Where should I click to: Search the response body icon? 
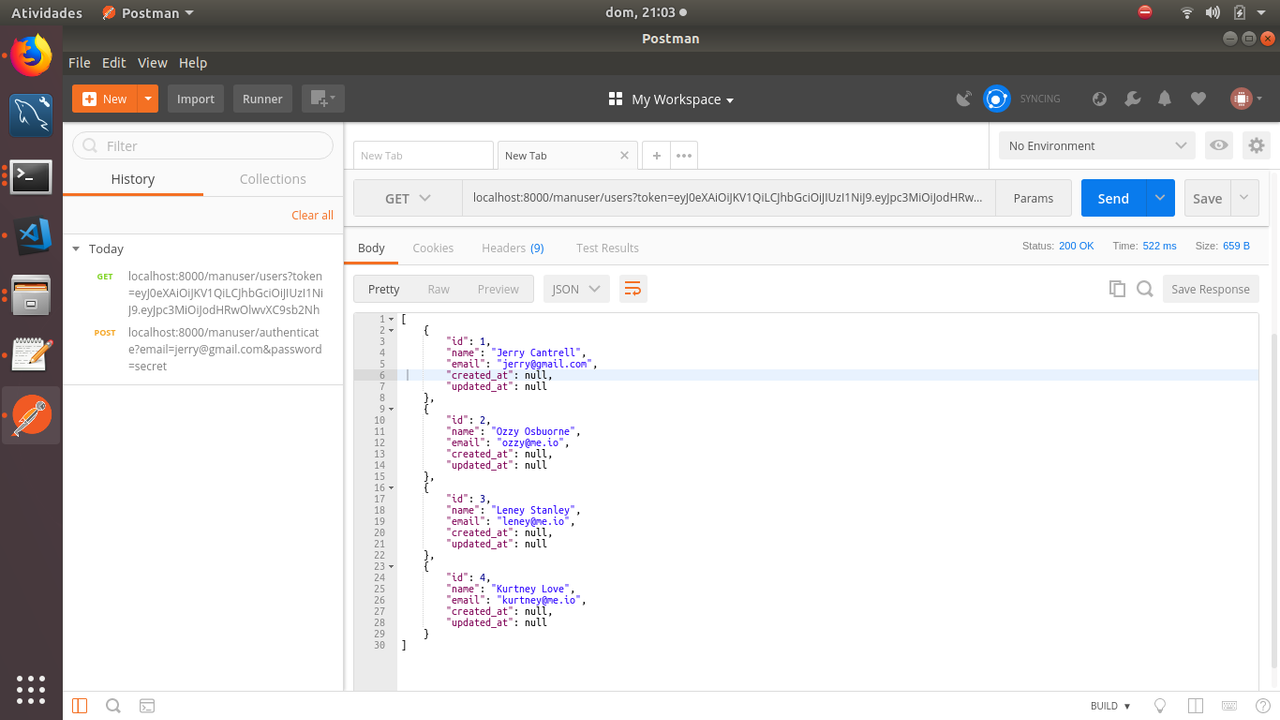[x=1145, y=289]
